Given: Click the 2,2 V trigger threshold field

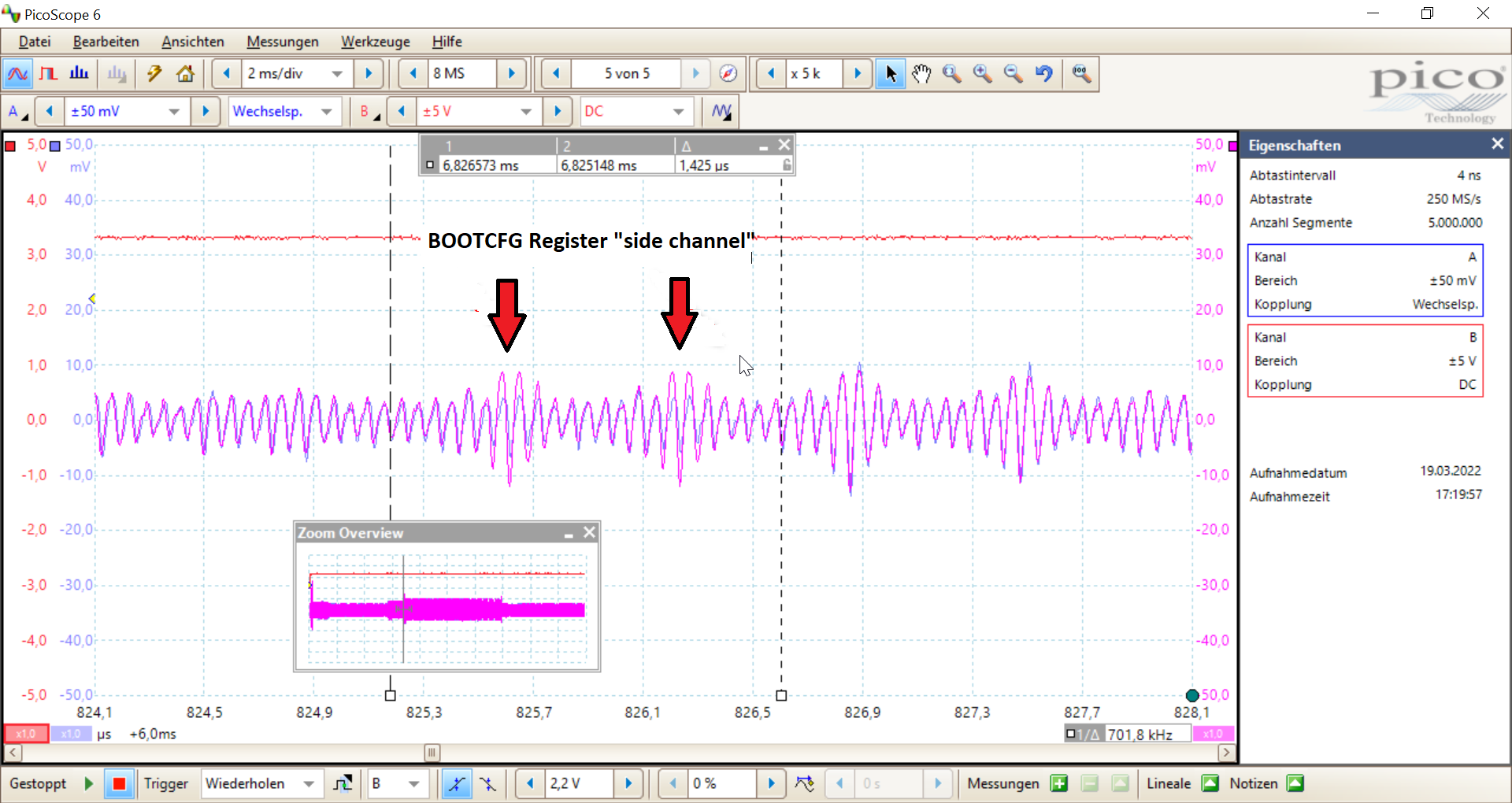Looking at the screenshot, I should (x=579, y=783).
